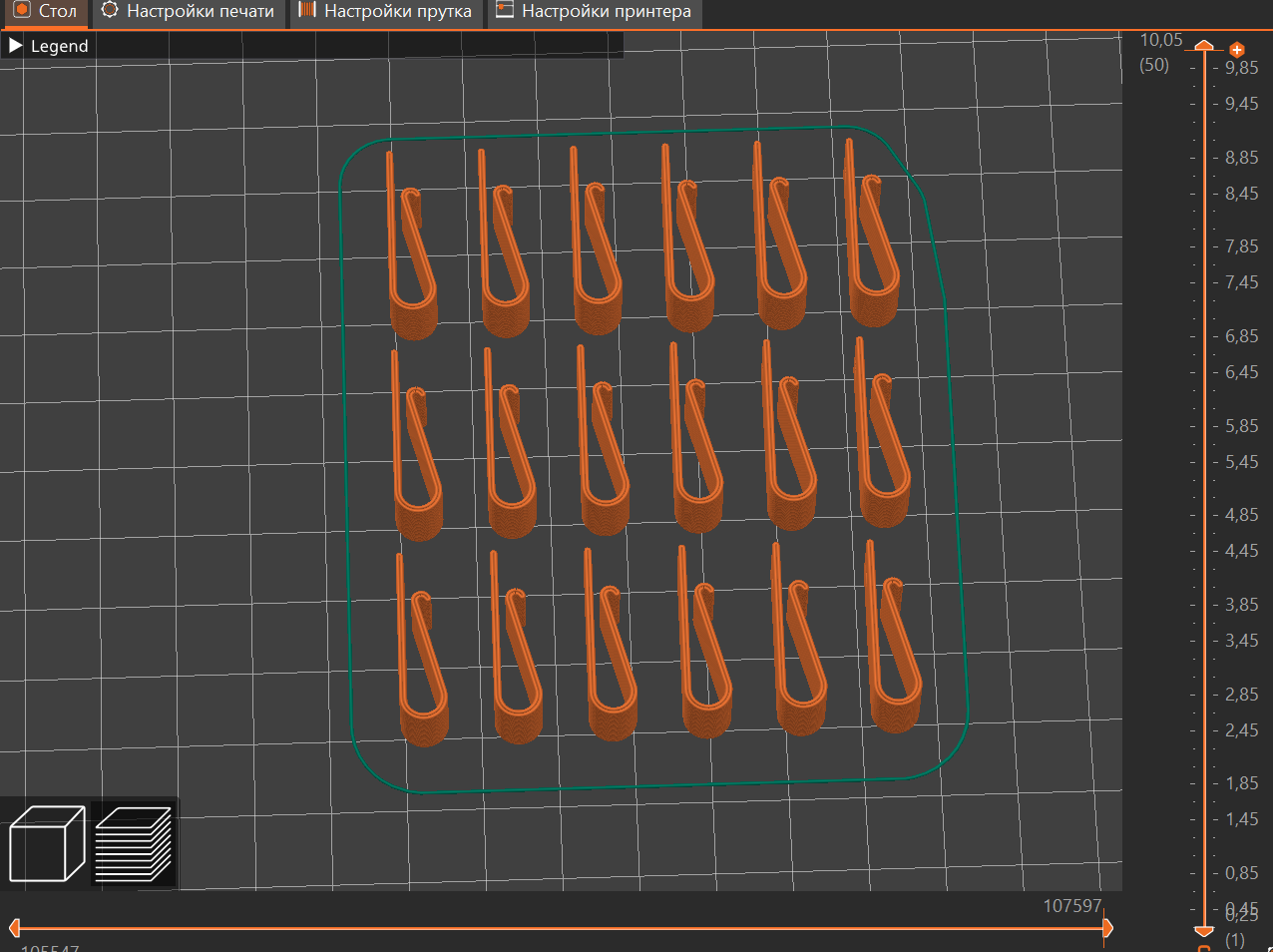The width and height of the screenshot is (1273, 952).
Task: Add color change at top layer
Action: tap(1237, 50)
